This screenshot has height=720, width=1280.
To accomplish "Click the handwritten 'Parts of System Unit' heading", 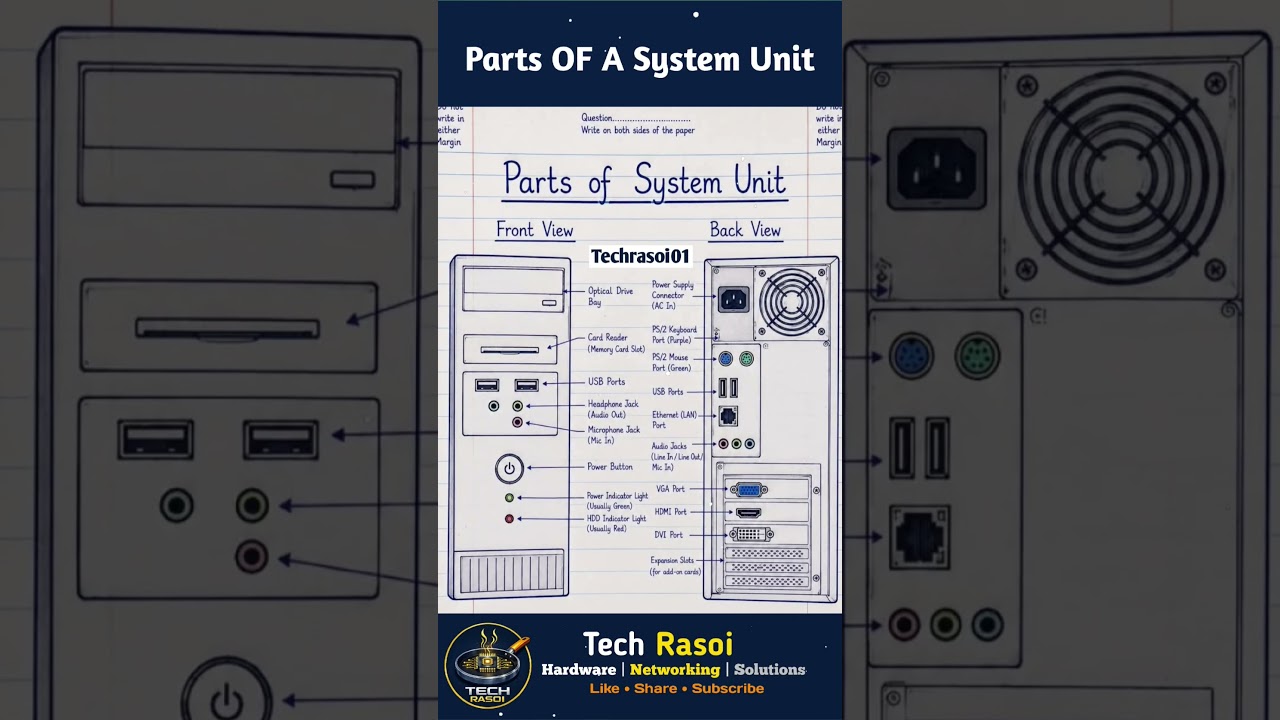I will click(645, 181).
